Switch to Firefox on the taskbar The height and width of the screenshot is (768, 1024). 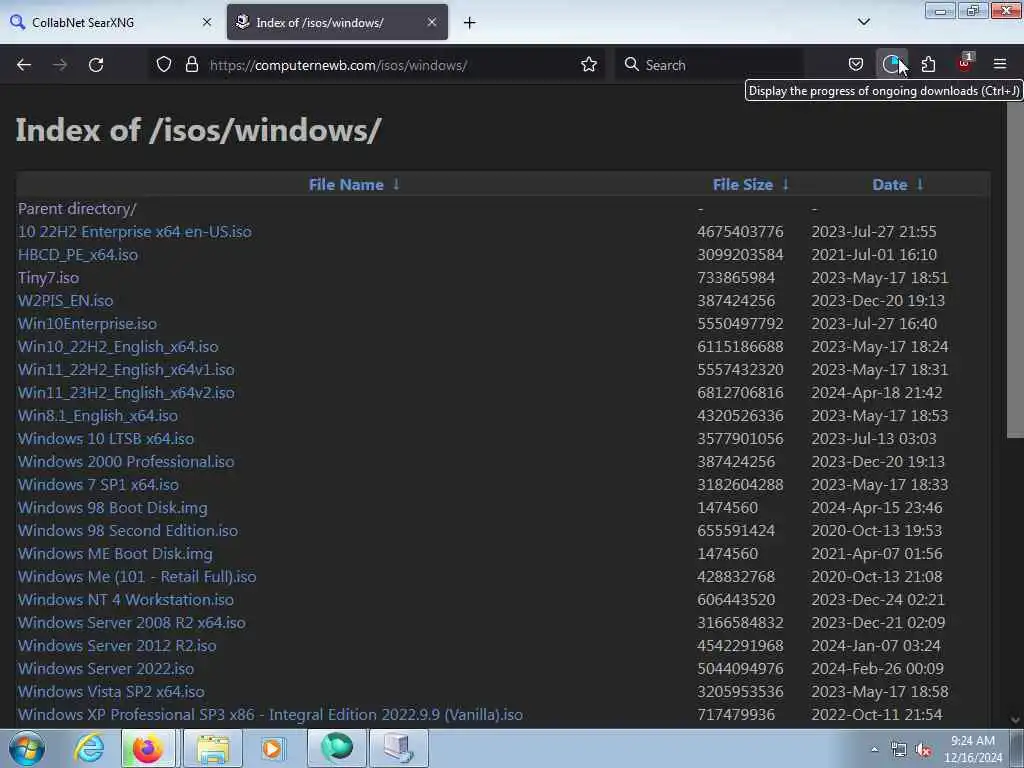pos(148,748)
